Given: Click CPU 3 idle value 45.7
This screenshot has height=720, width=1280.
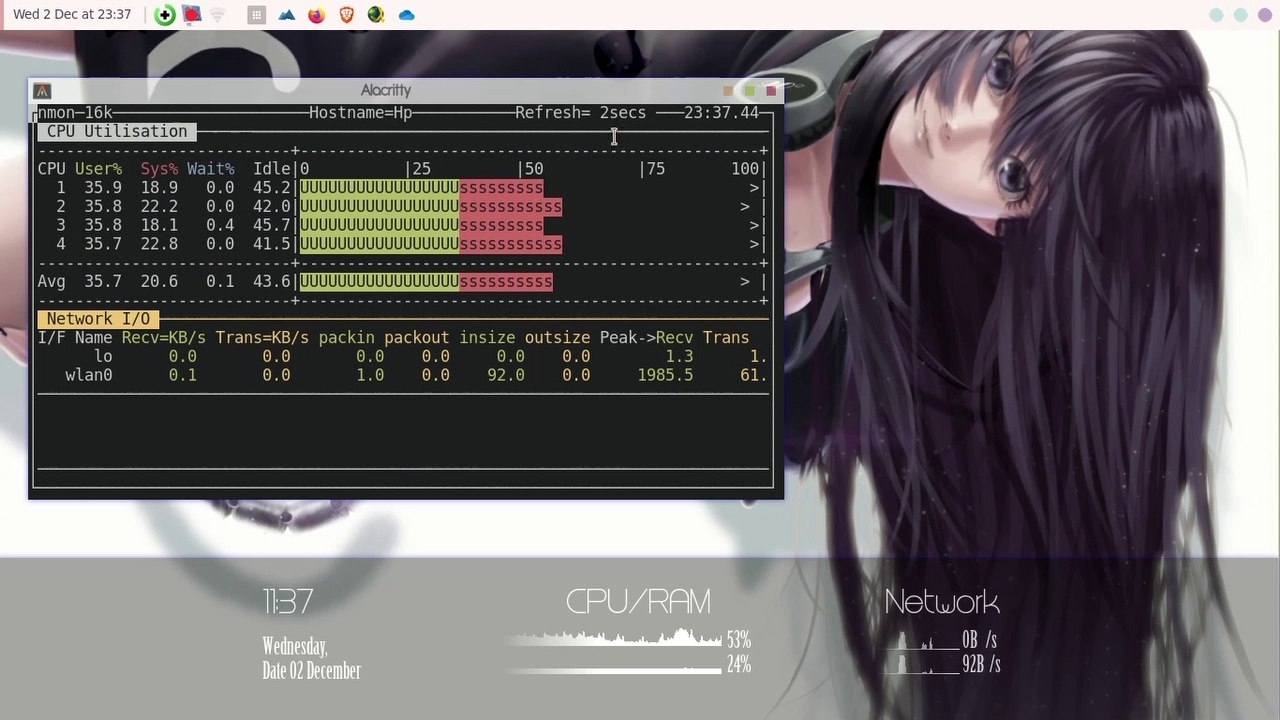Looking at the screenshot, I should pyautogui.click(x=272, y=226).
